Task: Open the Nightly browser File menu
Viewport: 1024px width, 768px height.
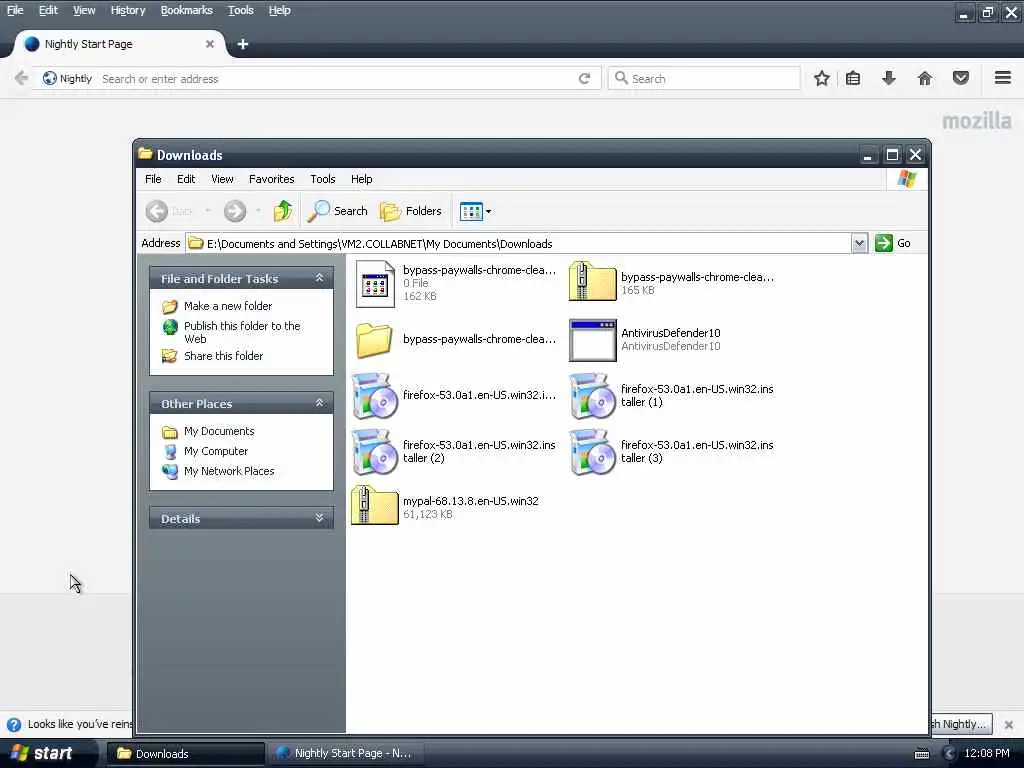Action: (x=15, y=10)
